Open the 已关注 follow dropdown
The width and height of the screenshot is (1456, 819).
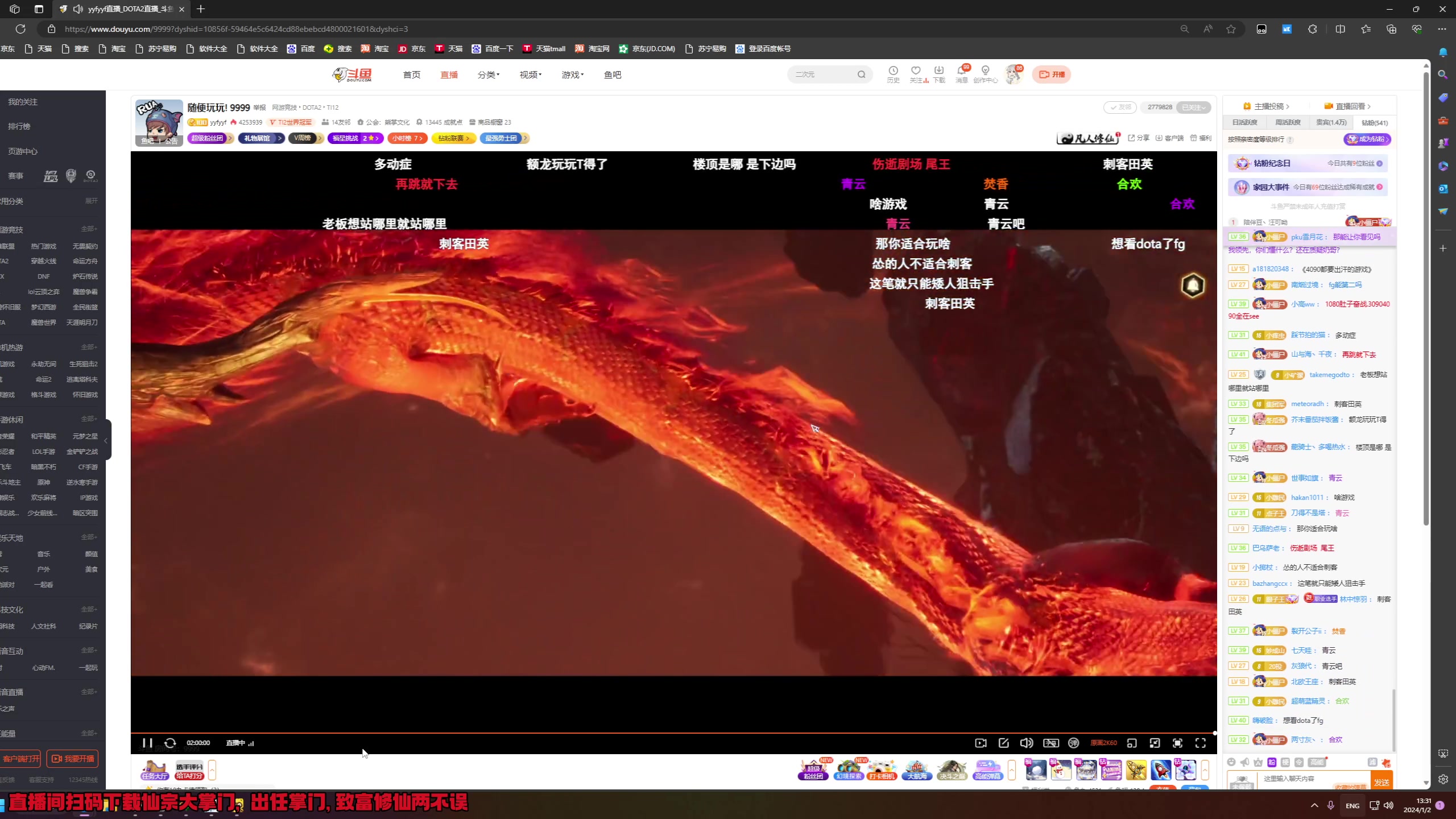(1193, 107)
